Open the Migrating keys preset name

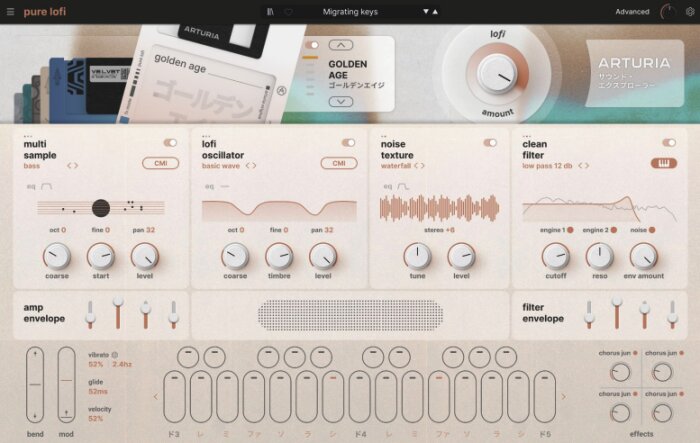(x=350, y=12)
